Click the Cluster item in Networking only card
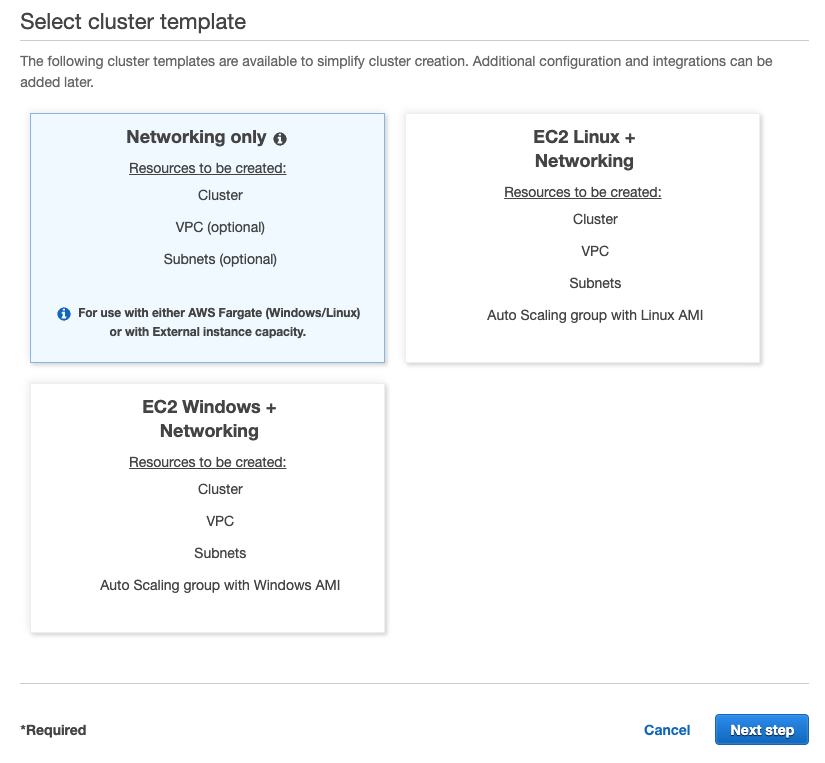The image size is (825, 763). coord(219,195)
